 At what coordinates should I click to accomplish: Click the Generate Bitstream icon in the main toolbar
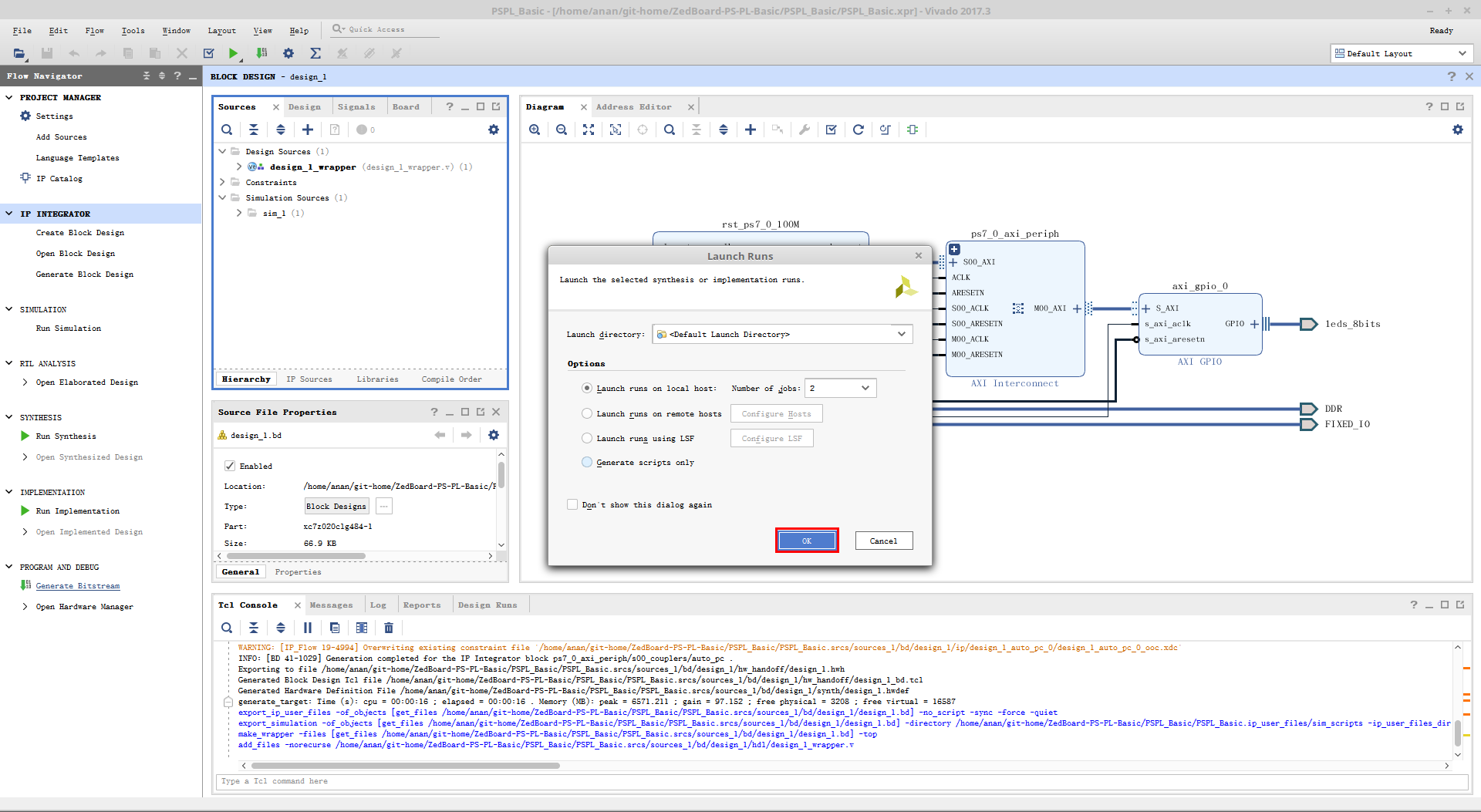[x=262, y=53]
